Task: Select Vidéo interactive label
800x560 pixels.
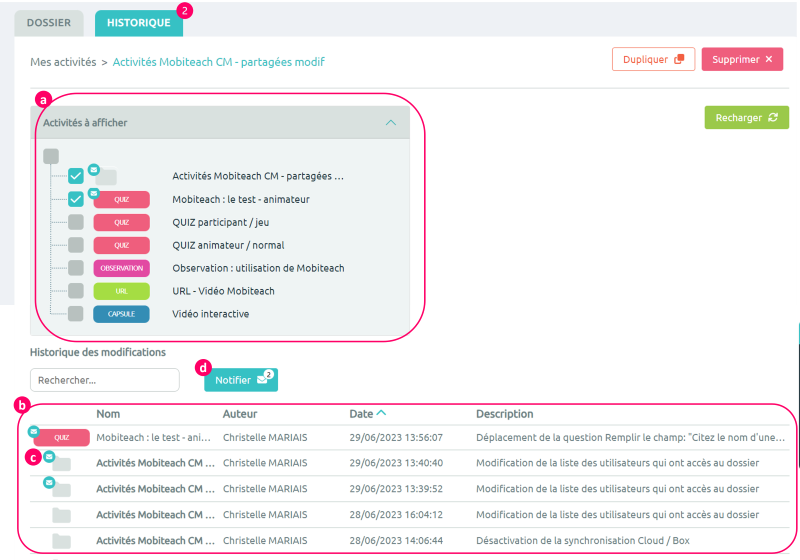Action: [210, 314]
